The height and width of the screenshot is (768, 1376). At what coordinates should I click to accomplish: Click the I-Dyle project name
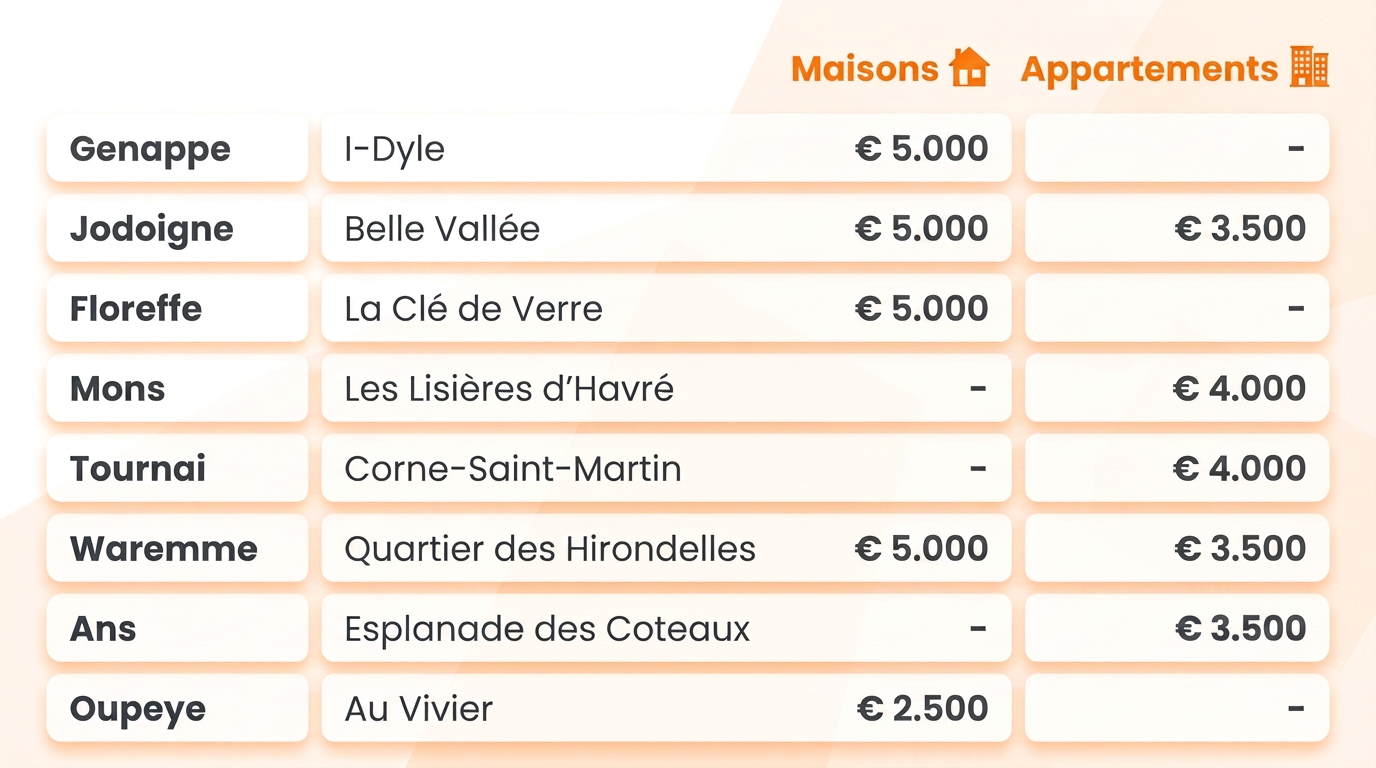click(394, 149)
